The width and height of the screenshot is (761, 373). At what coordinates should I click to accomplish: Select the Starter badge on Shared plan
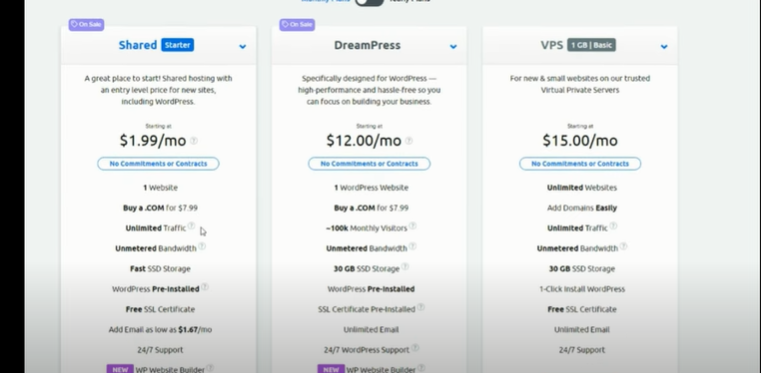click(178, 45)
